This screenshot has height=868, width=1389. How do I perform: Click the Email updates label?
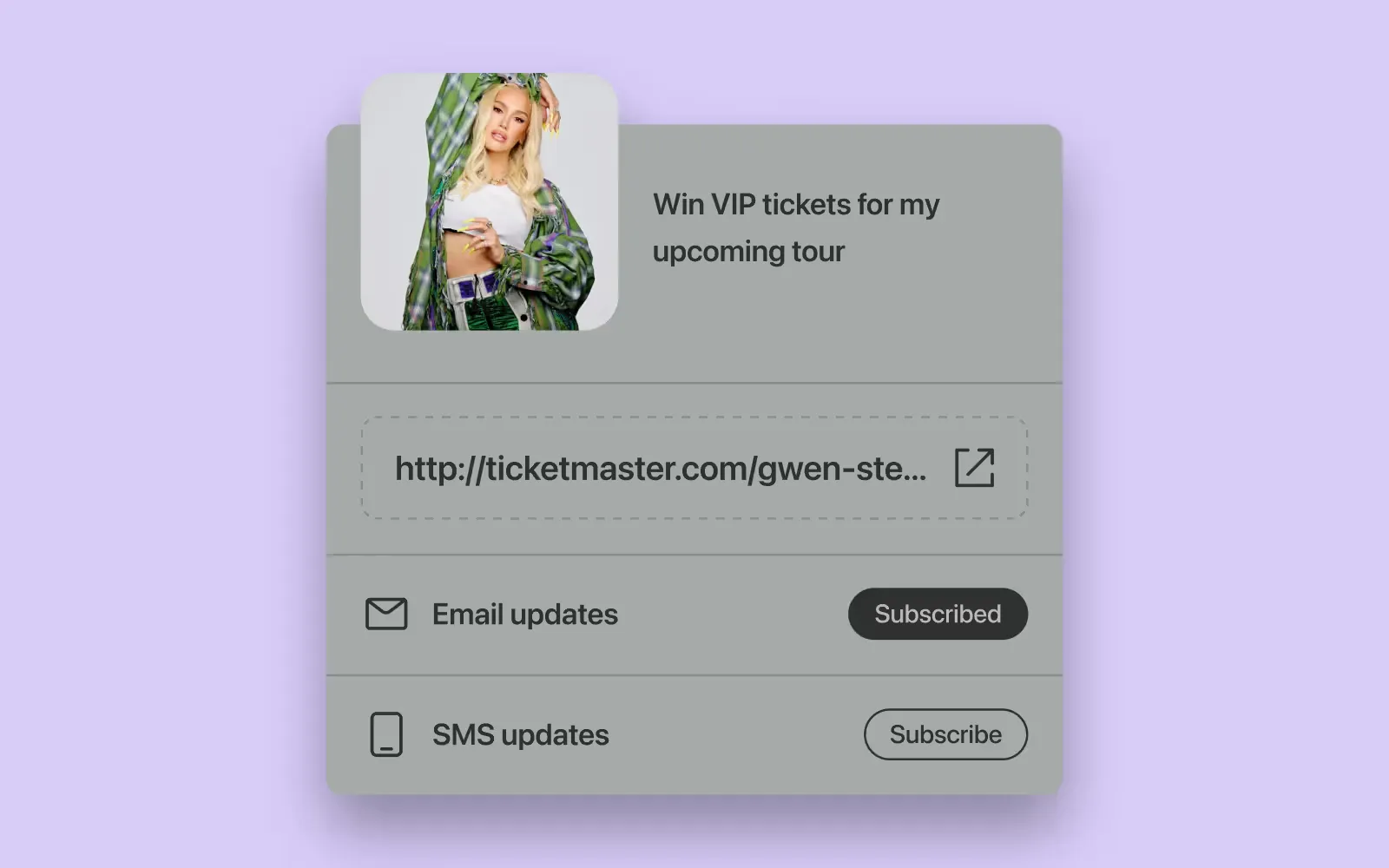point(525,615)
